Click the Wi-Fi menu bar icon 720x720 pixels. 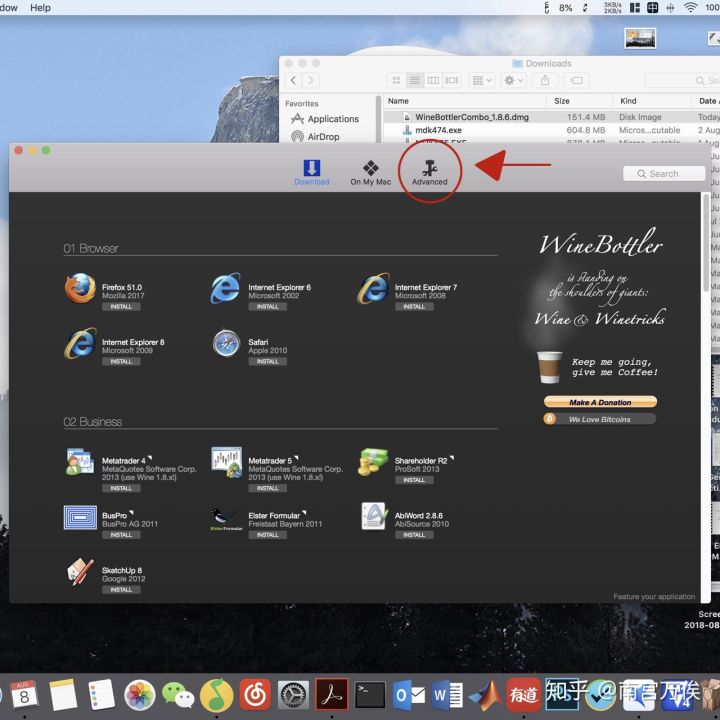[x=690, y=7]
